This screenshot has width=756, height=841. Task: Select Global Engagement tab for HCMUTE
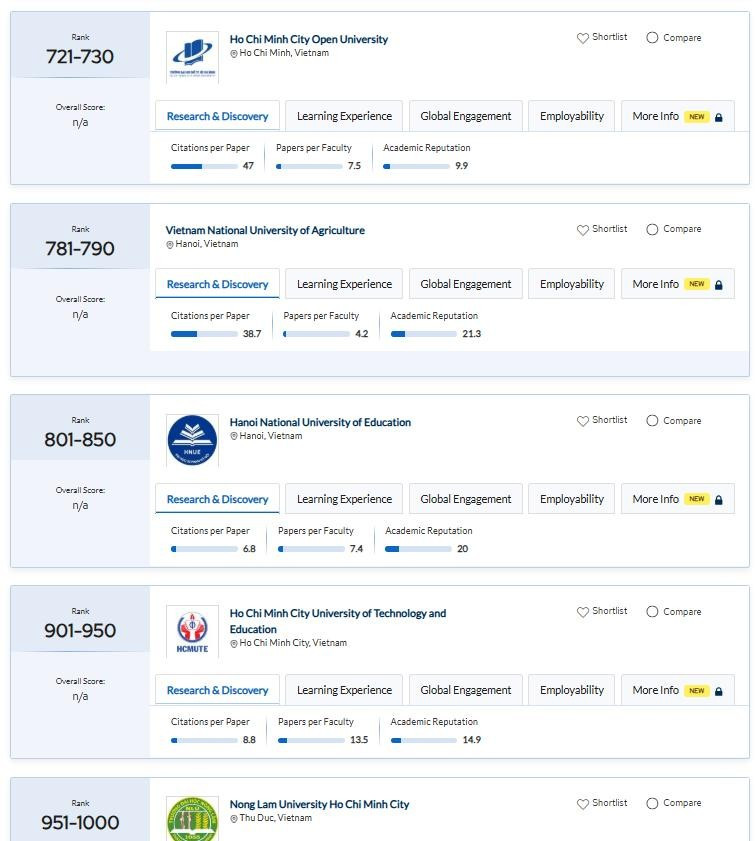[466, 690]
